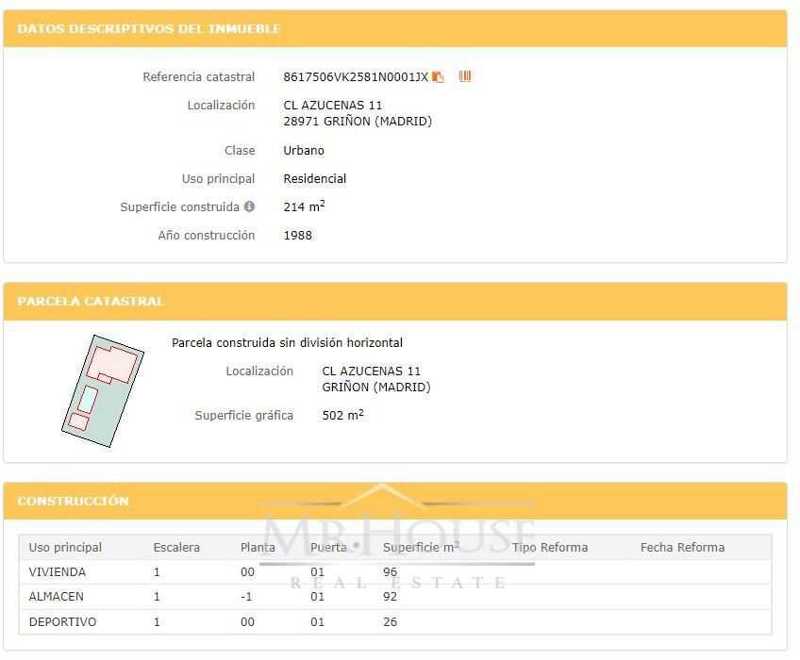Image resolution: width=800 pixels, height=660 pixels.
Task: Select cadastral reference 8617506VK2581N0001JX text
Action: pyautogui.click(x=355, y=77)
